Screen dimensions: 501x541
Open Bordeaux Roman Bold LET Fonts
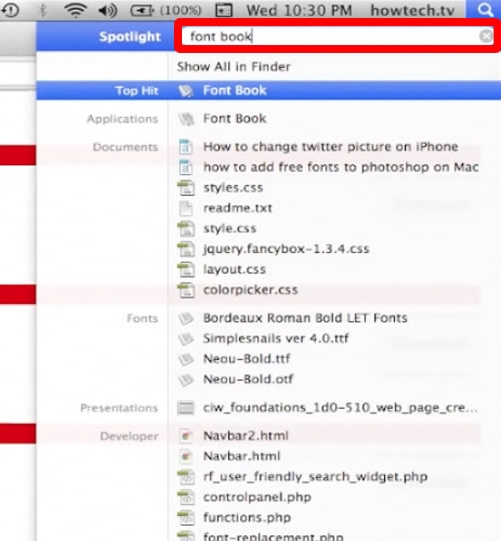point(305,318)
